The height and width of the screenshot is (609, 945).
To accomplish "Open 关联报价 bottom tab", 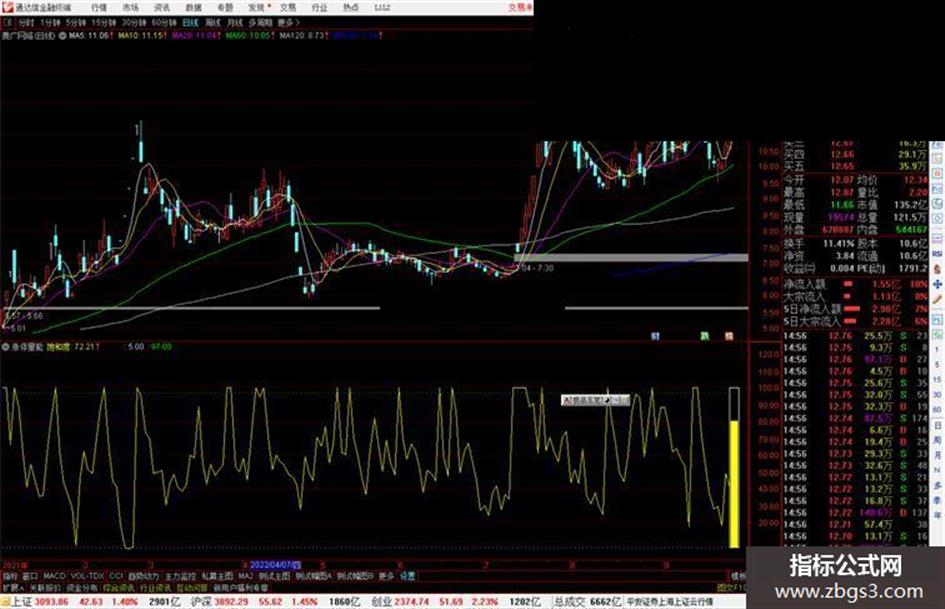I will pos(45,587).
